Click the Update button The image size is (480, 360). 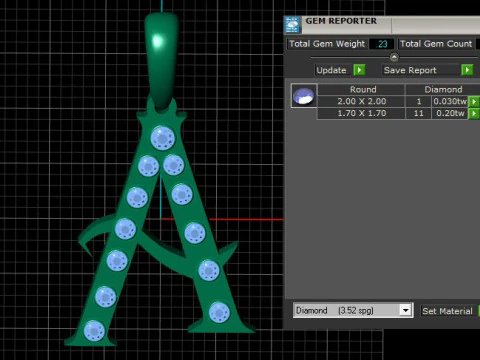point(331,70)
